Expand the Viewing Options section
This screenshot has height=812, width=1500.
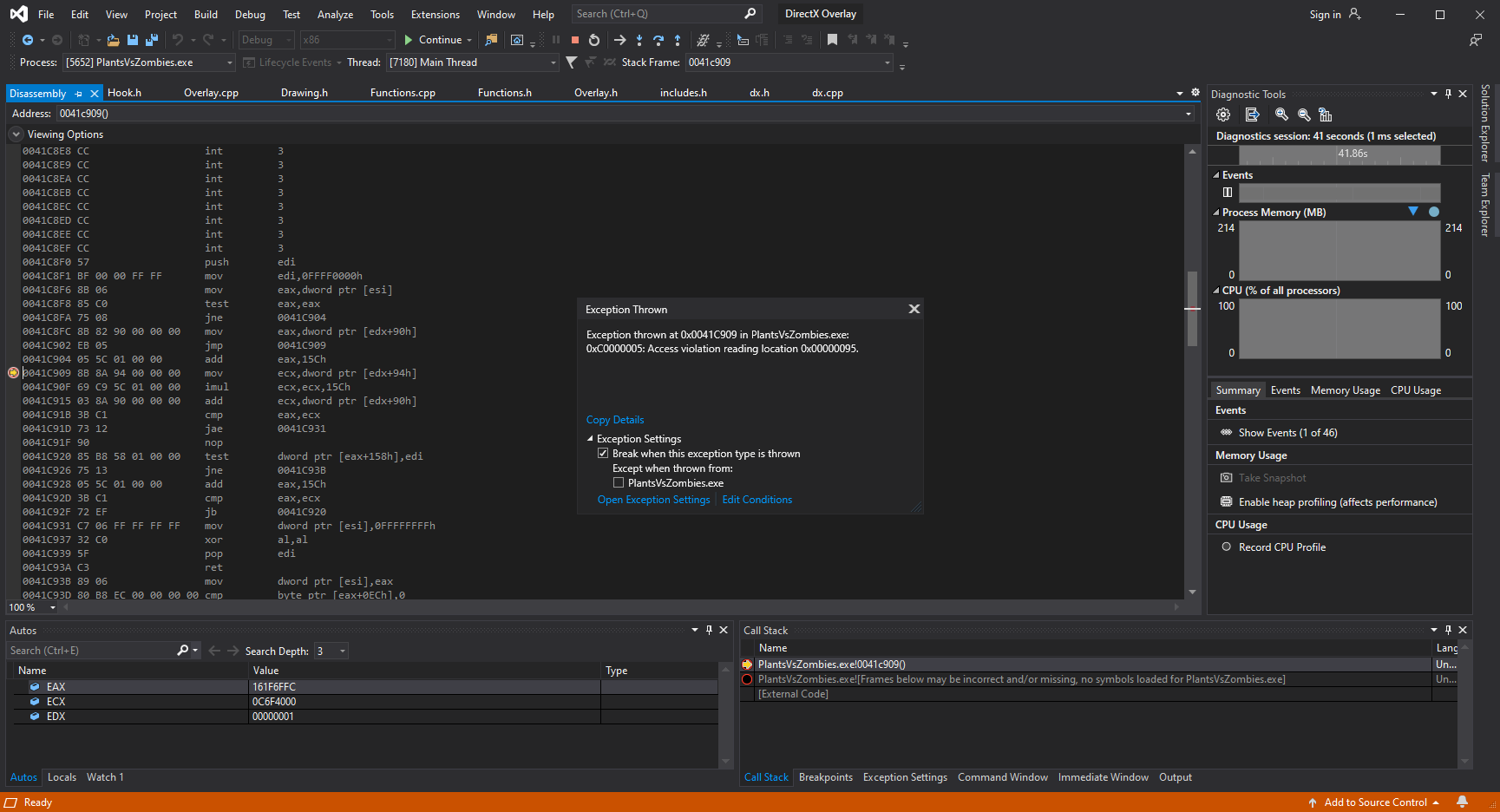click(x=16, y=134)
